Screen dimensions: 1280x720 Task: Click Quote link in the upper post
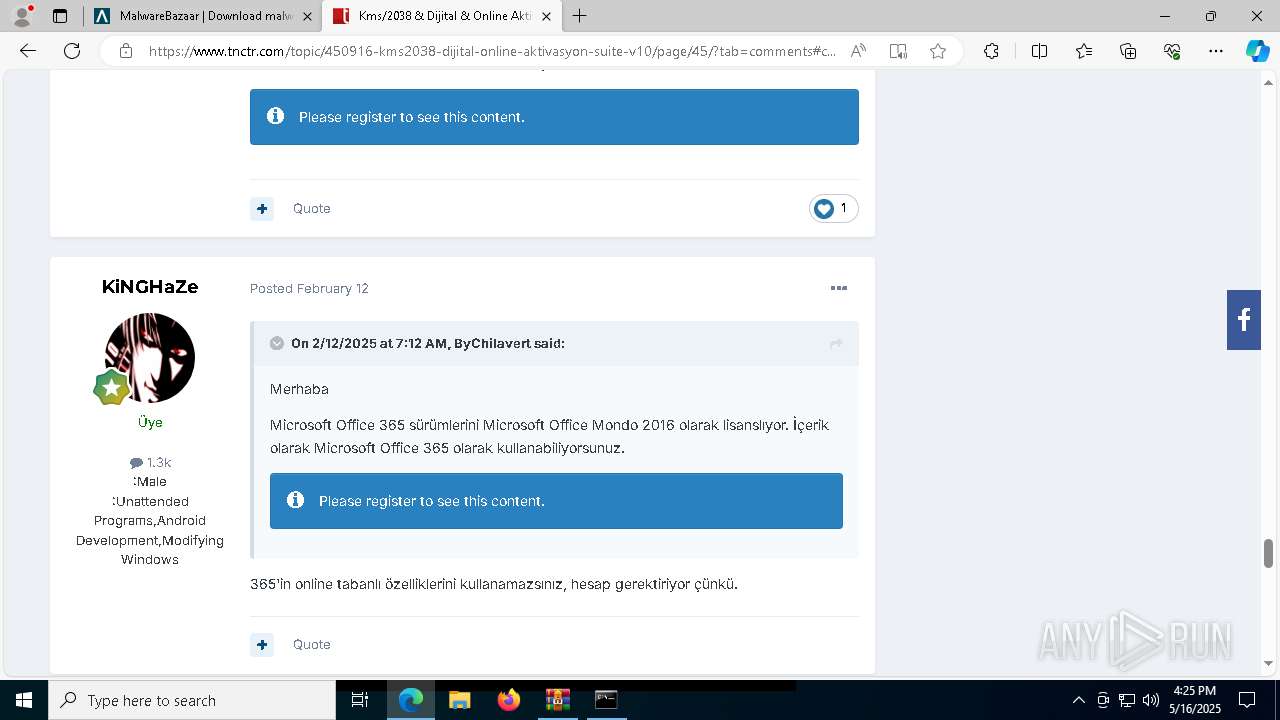pyautogui.click(x=311, y=209)
